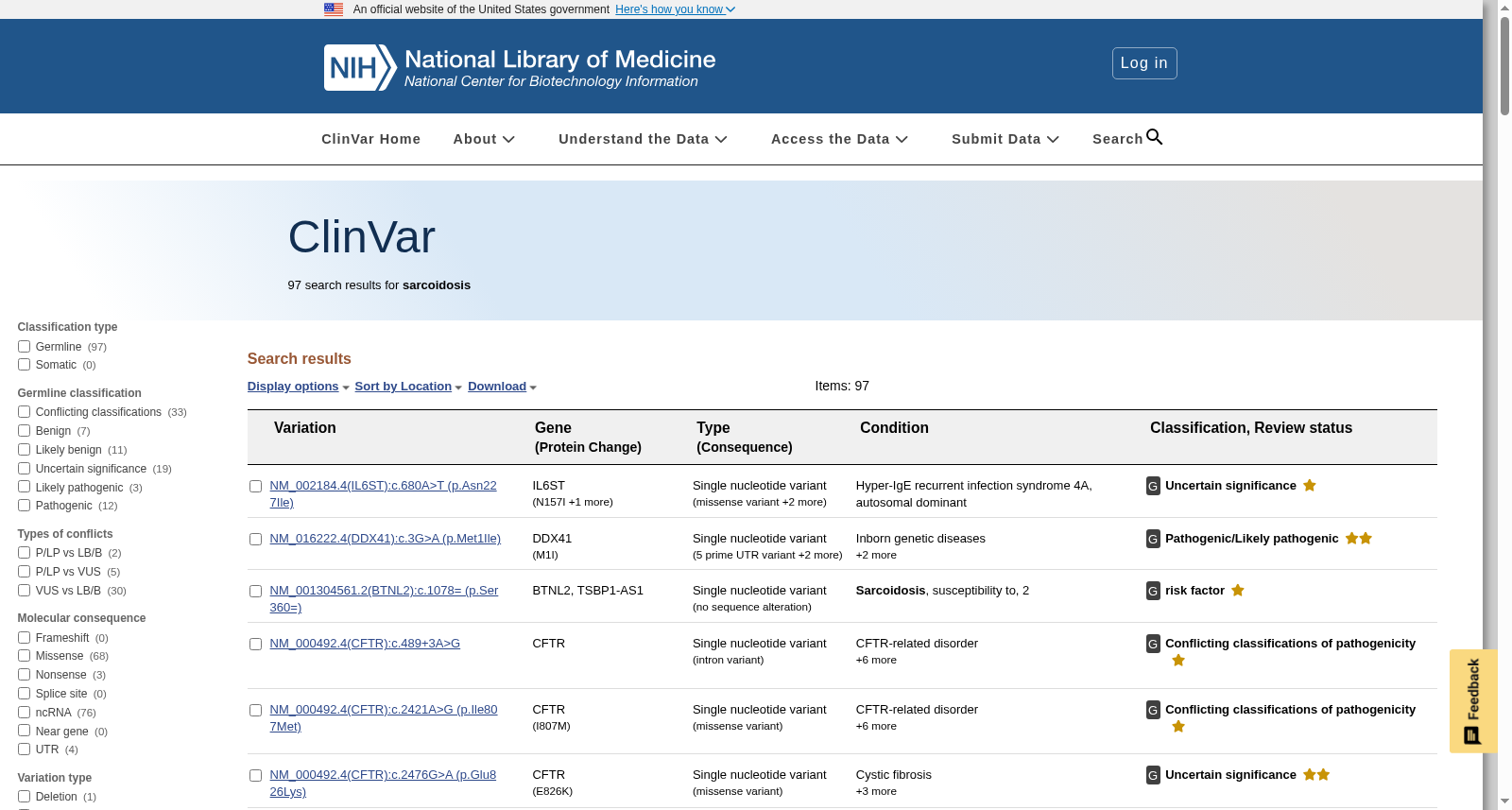Click the G badge for BTNL2 risk factor row
1512x810 pixels.
[1153, 591]
